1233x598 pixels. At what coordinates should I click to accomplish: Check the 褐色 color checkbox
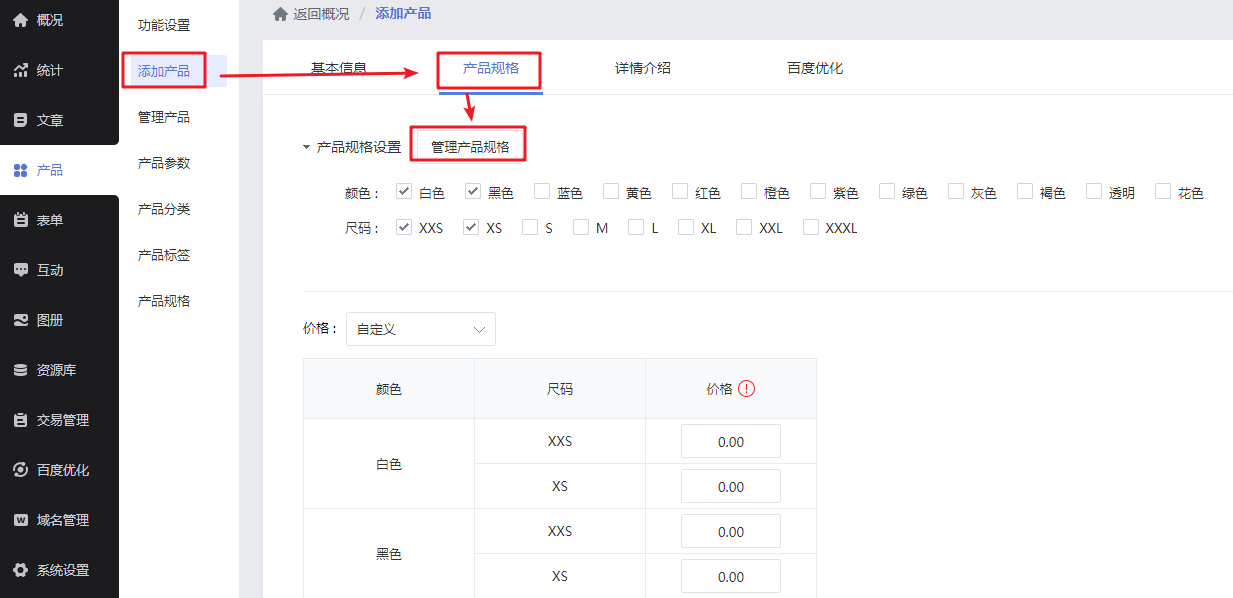[x=1025, y=191]
